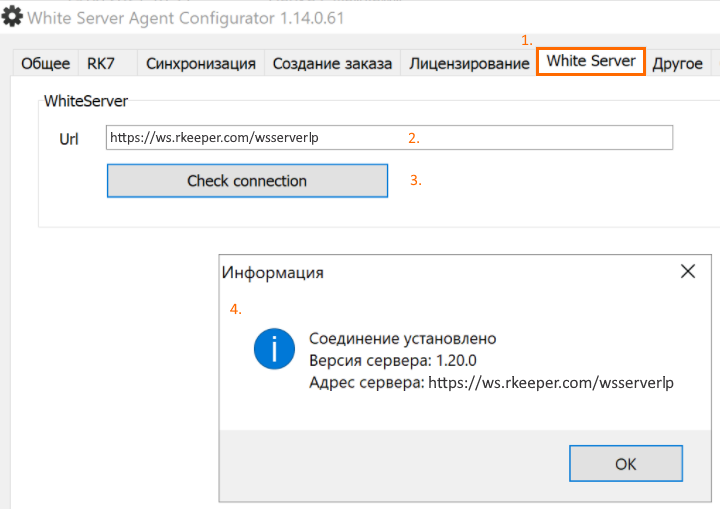Close the Информация dialog with the X

click(687, 271)
